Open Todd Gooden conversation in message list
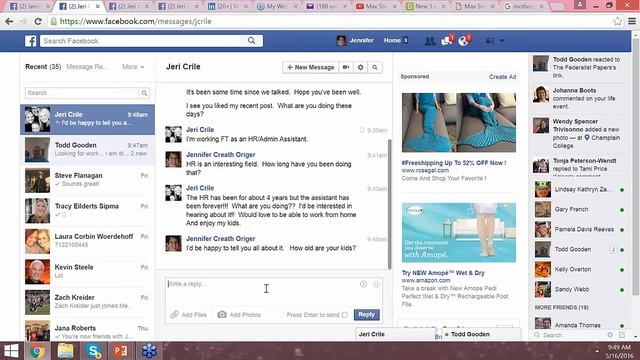This screenshot has height=360, width=640. 87,150
